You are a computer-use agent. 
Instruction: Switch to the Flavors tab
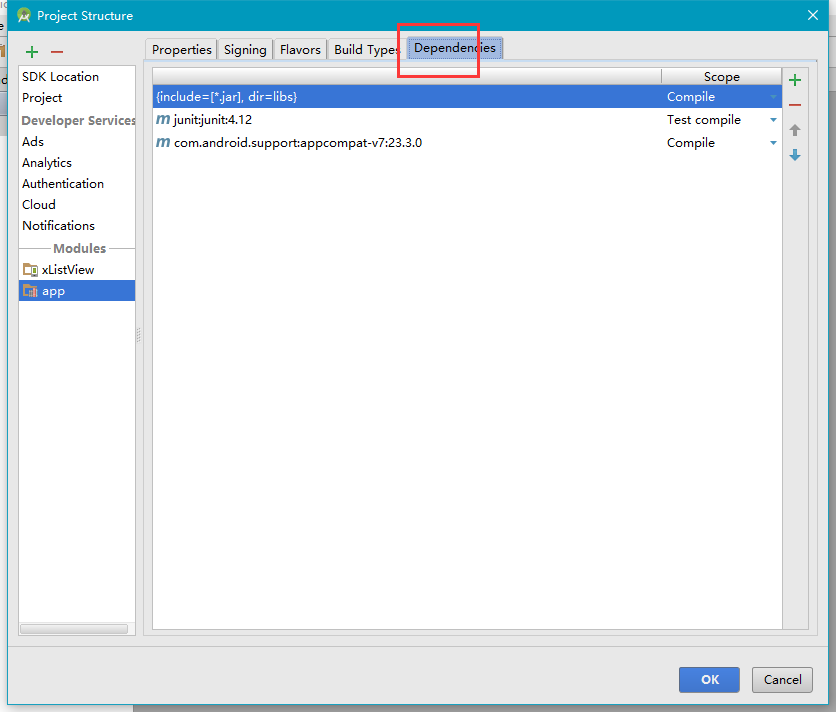click(300, 50)
